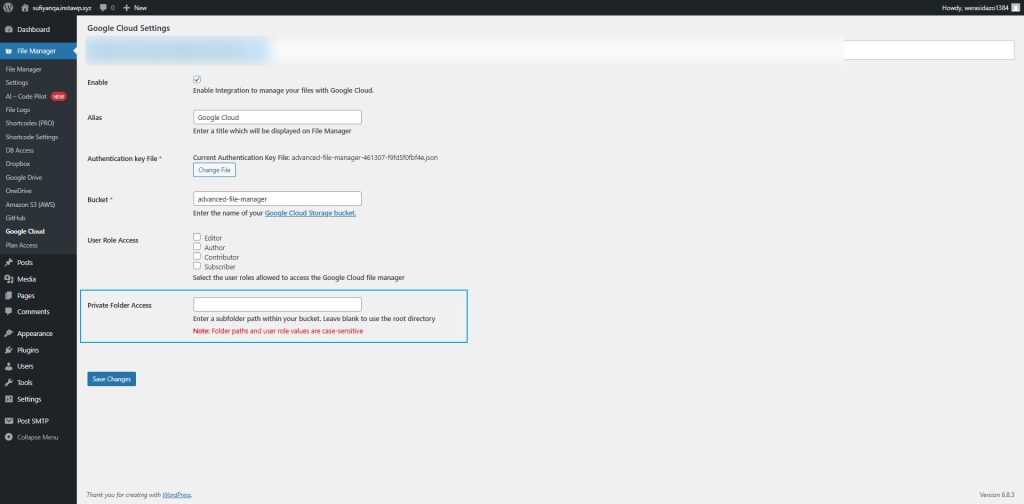
Task: Open the Google Cloud Storage bucket link
Action: tap(310, 213)
